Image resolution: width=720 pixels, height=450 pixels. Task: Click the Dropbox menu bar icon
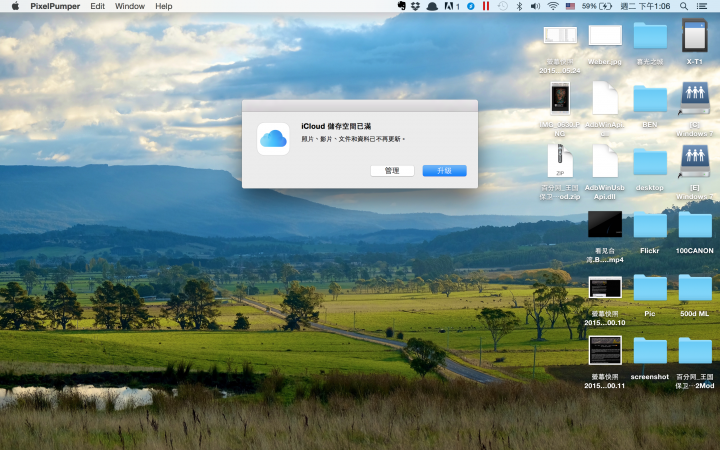[416, 6]
